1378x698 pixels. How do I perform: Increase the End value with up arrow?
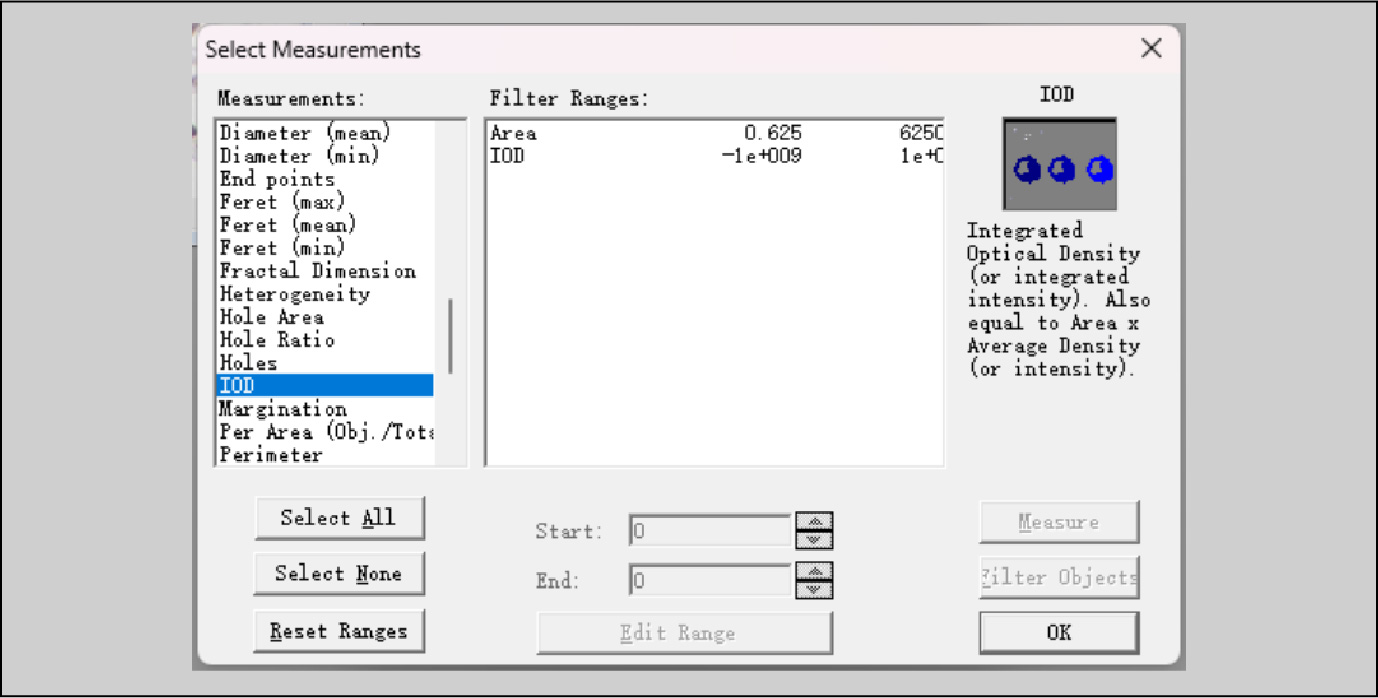[x=814, y=571]
